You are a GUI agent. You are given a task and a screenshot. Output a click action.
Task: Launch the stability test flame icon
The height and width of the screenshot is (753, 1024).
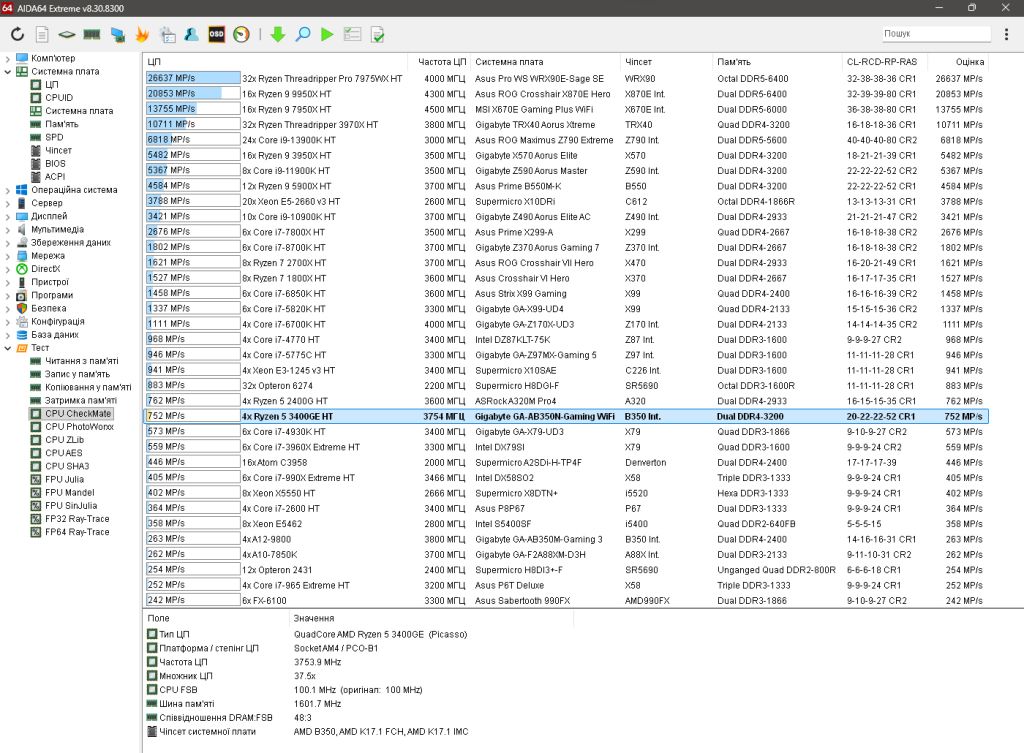[x=142, y=34]
